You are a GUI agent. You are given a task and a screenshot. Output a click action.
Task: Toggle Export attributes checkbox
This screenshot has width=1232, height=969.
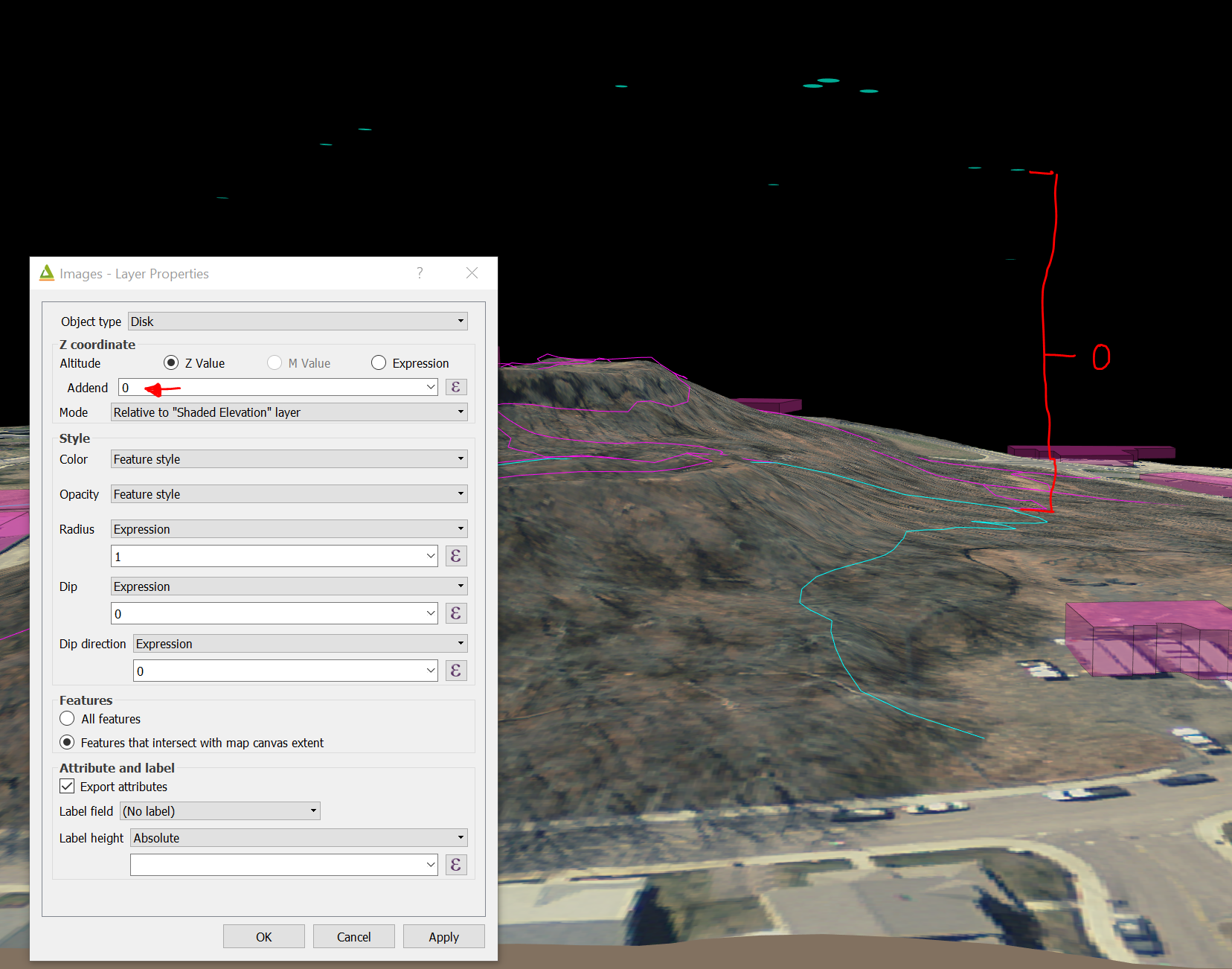tap(67, 787)
